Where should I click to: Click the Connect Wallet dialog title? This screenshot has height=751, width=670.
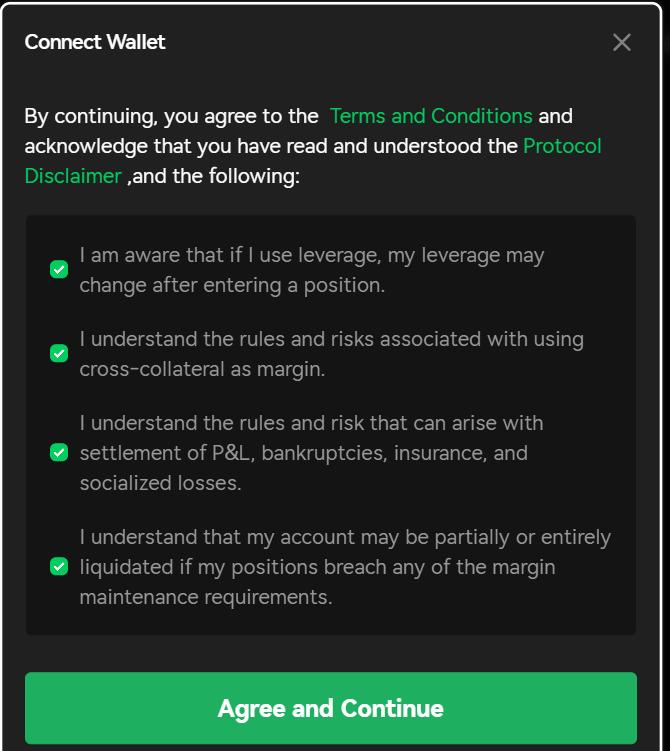(x=95, y=42)
